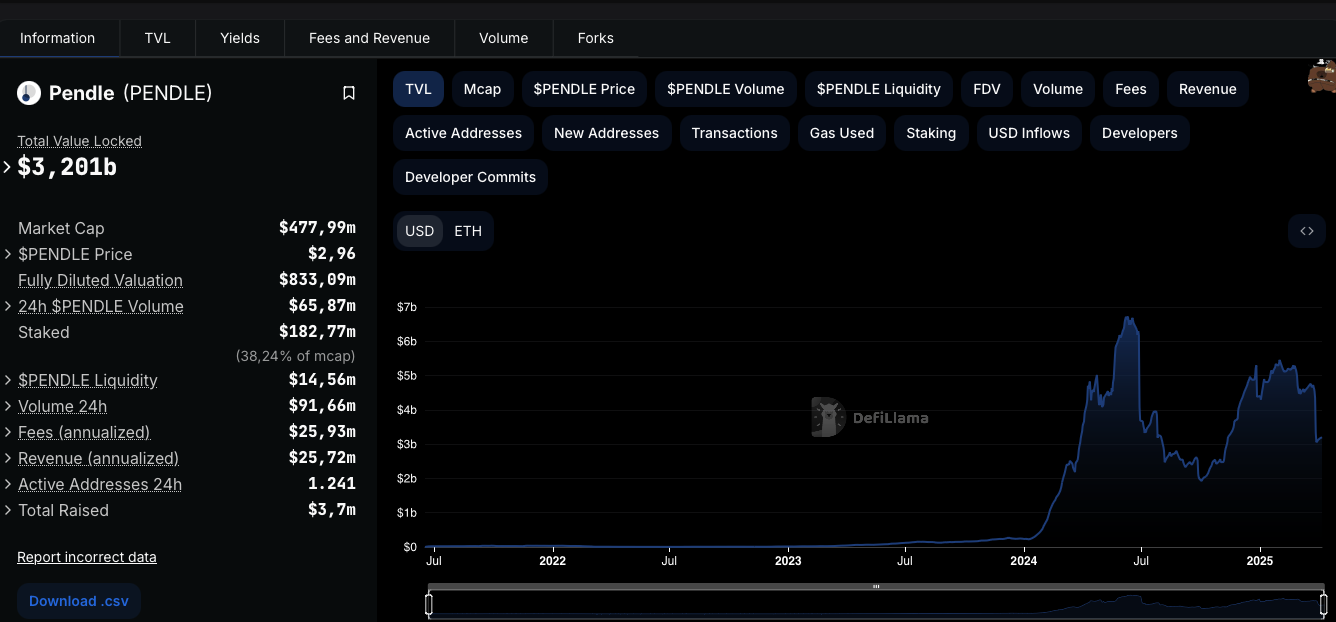The image size is (1336, 622).
Task: Click the left range slider handle
Action: 429,604
